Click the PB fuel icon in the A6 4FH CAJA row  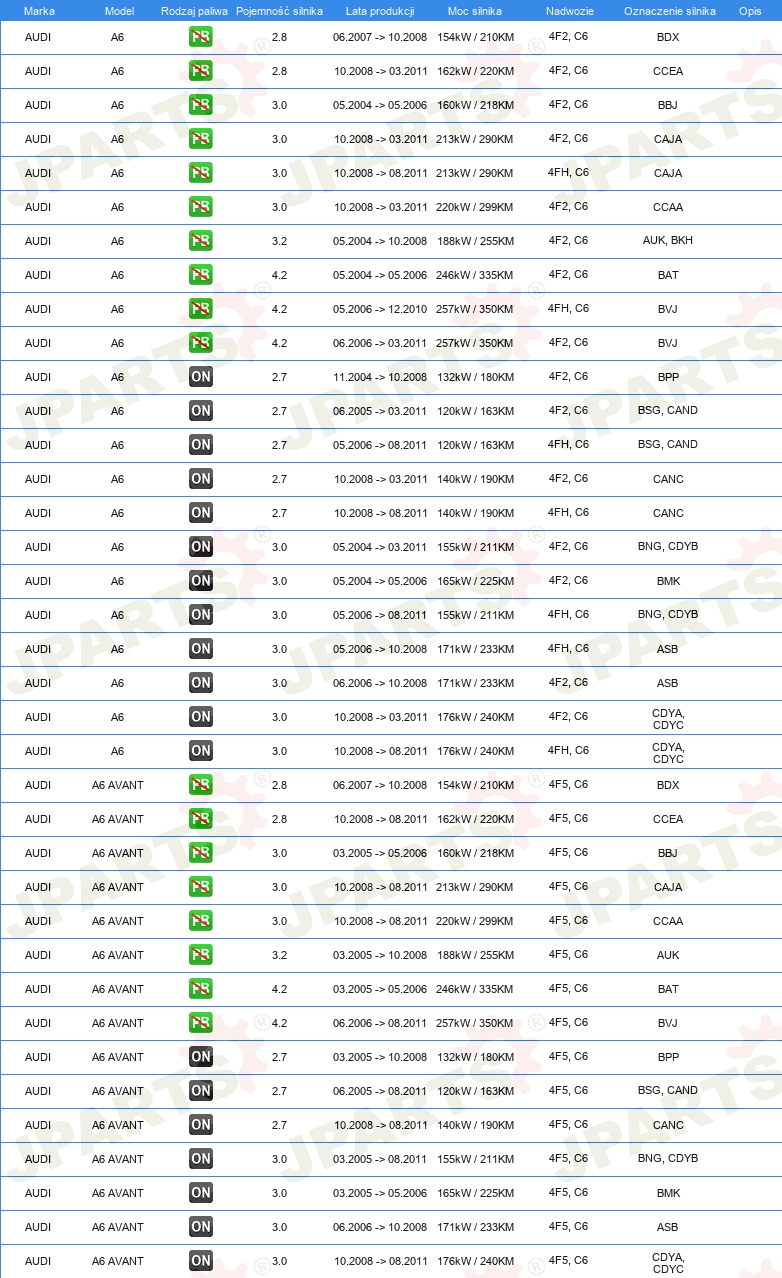click(201, 173)
